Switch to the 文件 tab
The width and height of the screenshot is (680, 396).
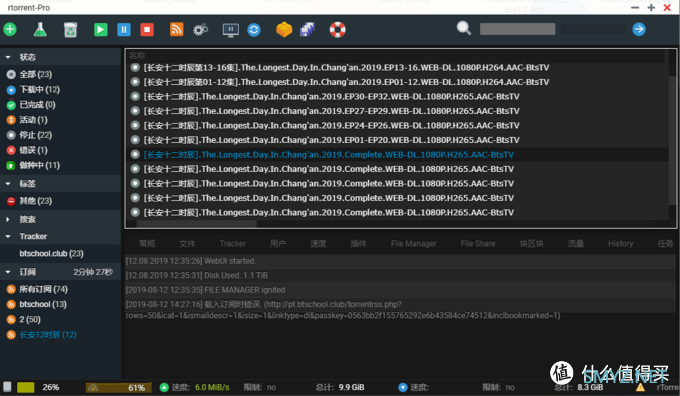pyautogui.click(x=187, y=244)
